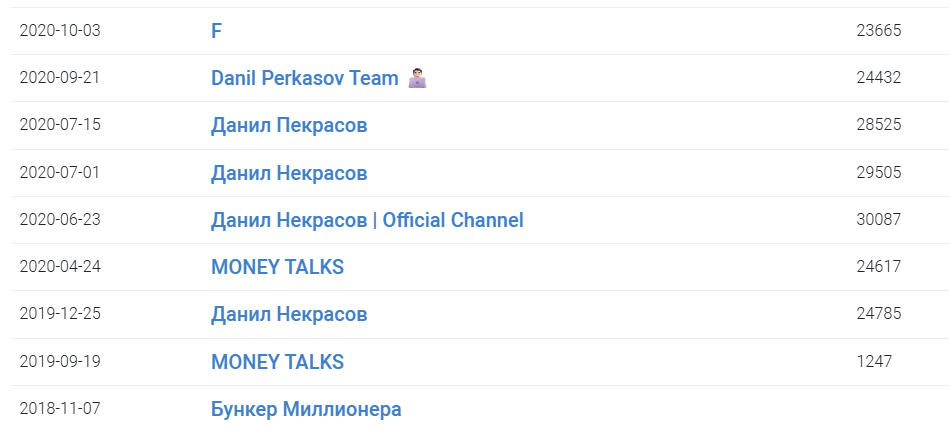949x447 pixels.
Task: Click the subscriber count 23665
Action: pyautogui.click(x=878, y=31)
